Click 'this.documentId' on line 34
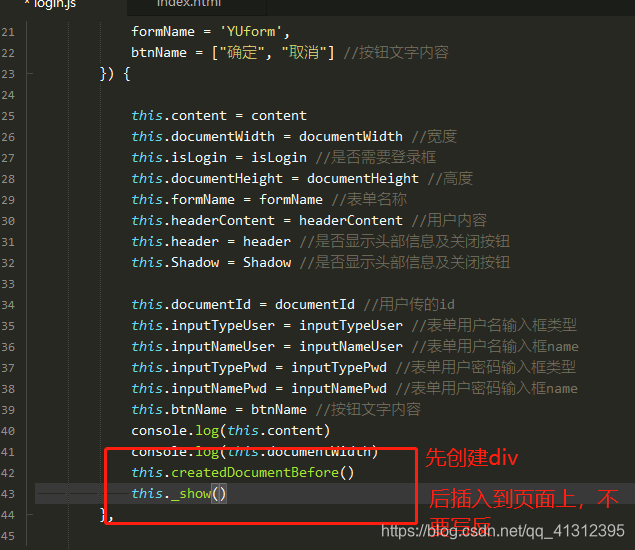635x550 pixels. point(191,304)
